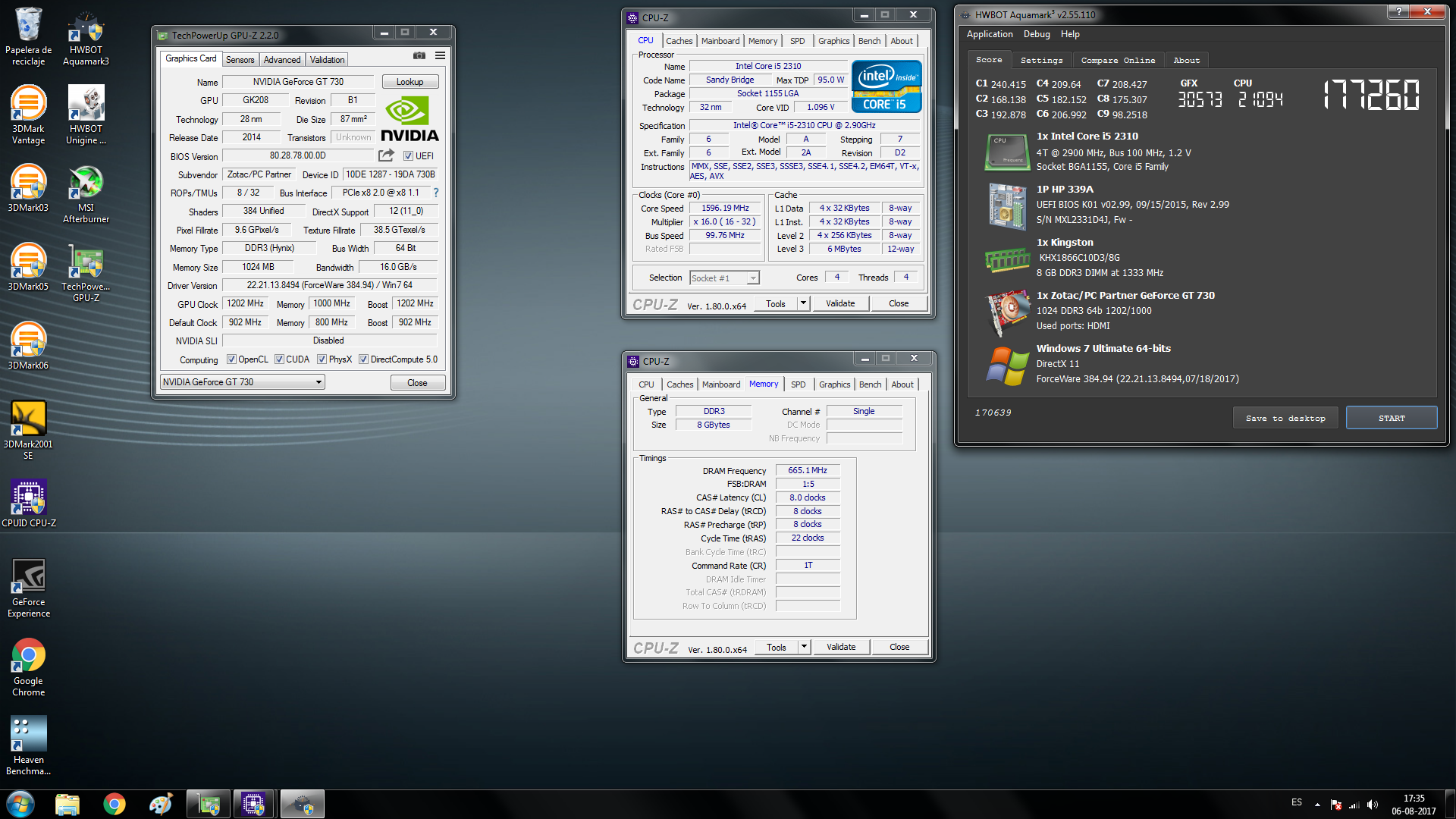This screenshot has height=819, width=1456.
Task: Open the Bench tab in the upper CPU-Z window
Action: (x=870, y=41)
